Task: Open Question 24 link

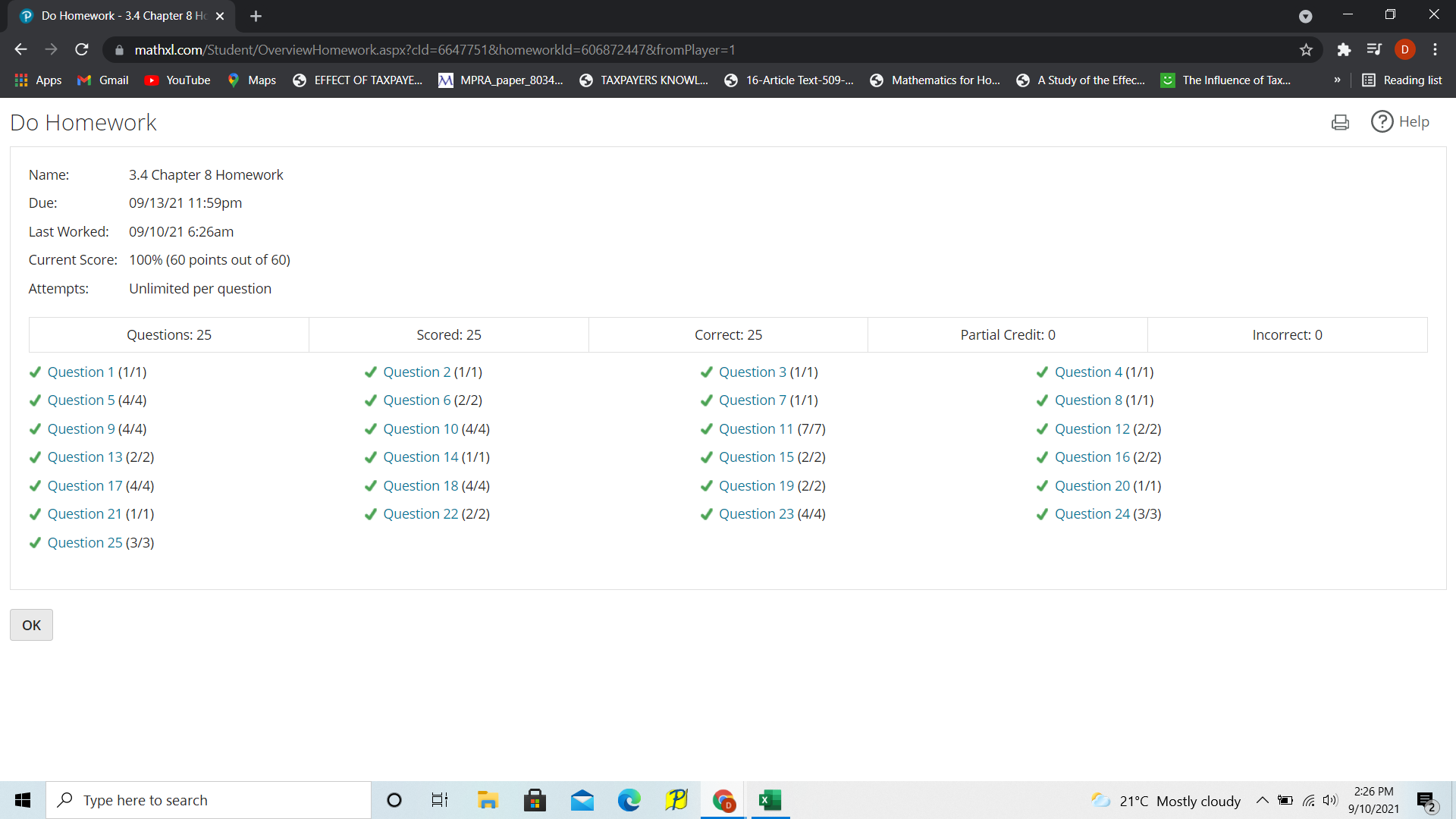Action: coord(1092,514)
